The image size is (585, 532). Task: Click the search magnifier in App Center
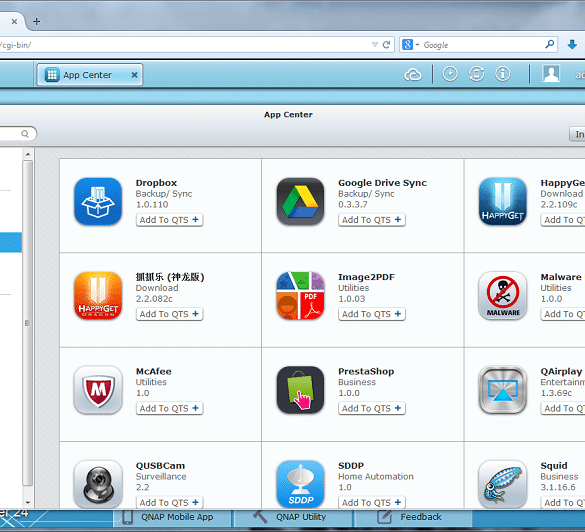25,134
